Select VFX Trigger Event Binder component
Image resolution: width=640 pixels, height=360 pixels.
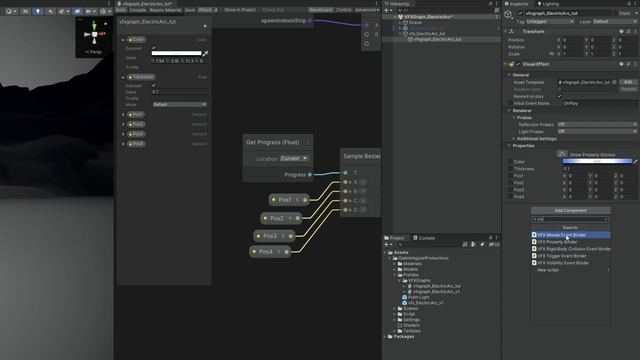click(x=571, y=256)
